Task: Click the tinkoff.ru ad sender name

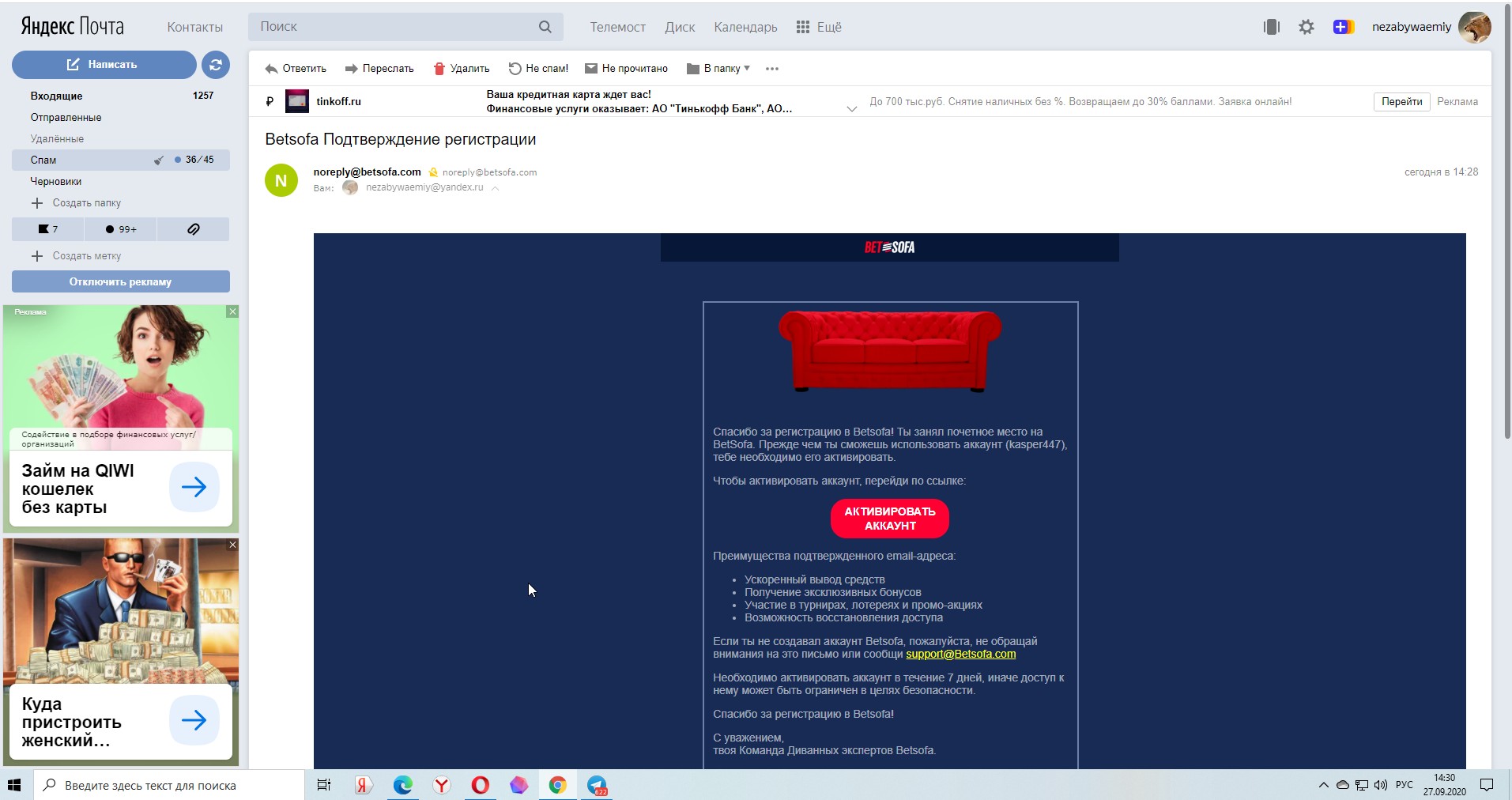Action: pyautogui.click(x=338, y=101)
